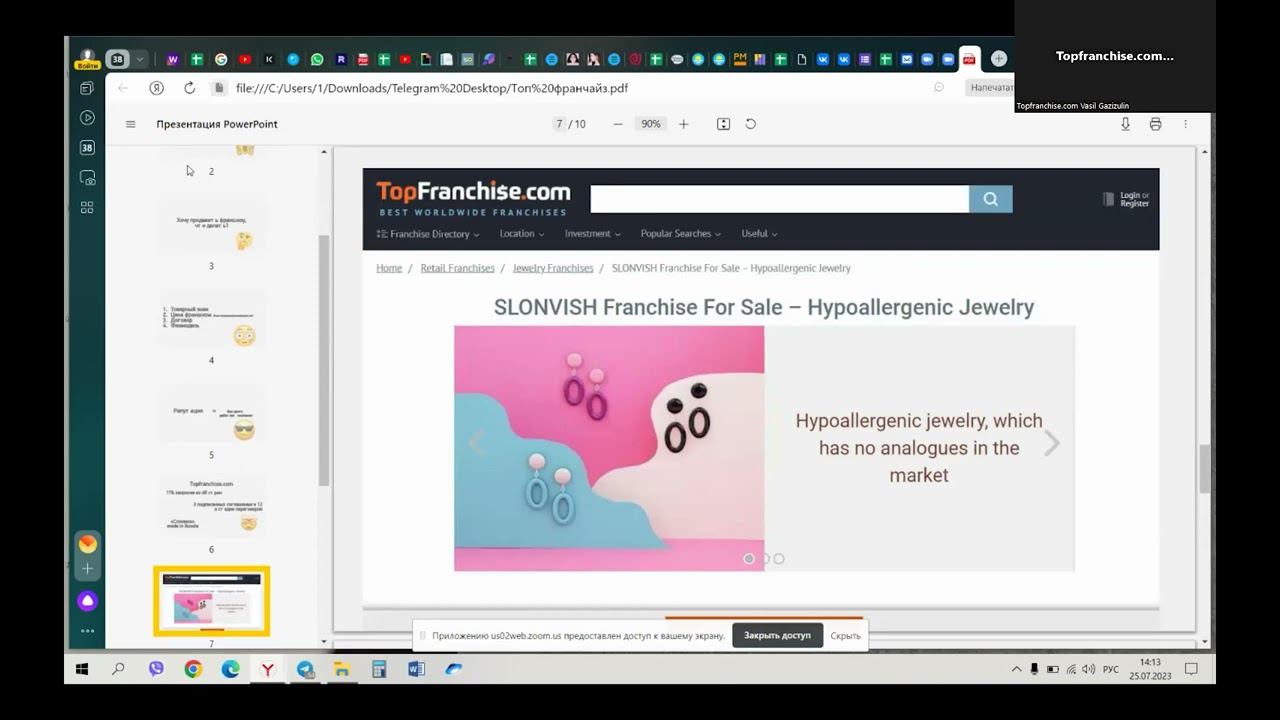This screenshot has height=720, width=1280.
Task: Open the PDF viewer sidebar hamburger menu
Action: 130,124
